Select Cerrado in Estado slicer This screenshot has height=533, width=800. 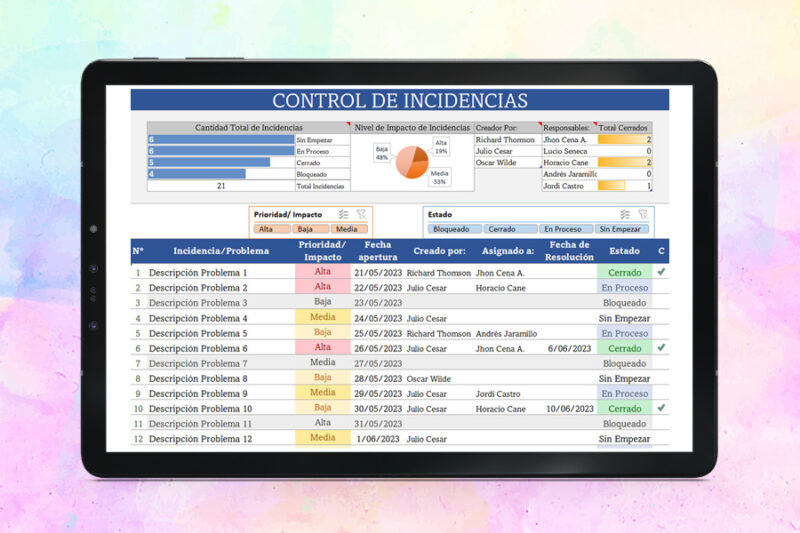click(510, 229)
